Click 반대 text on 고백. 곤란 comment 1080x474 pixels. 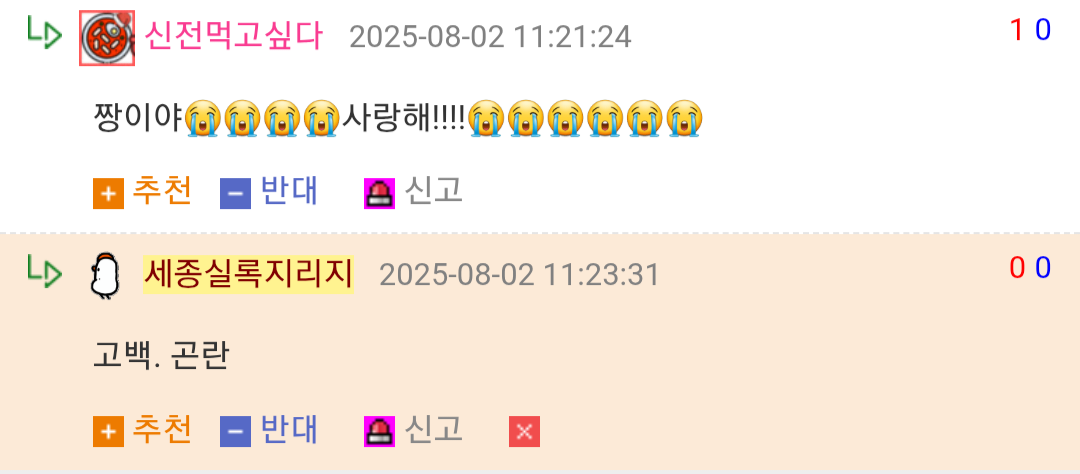point(289,429)
